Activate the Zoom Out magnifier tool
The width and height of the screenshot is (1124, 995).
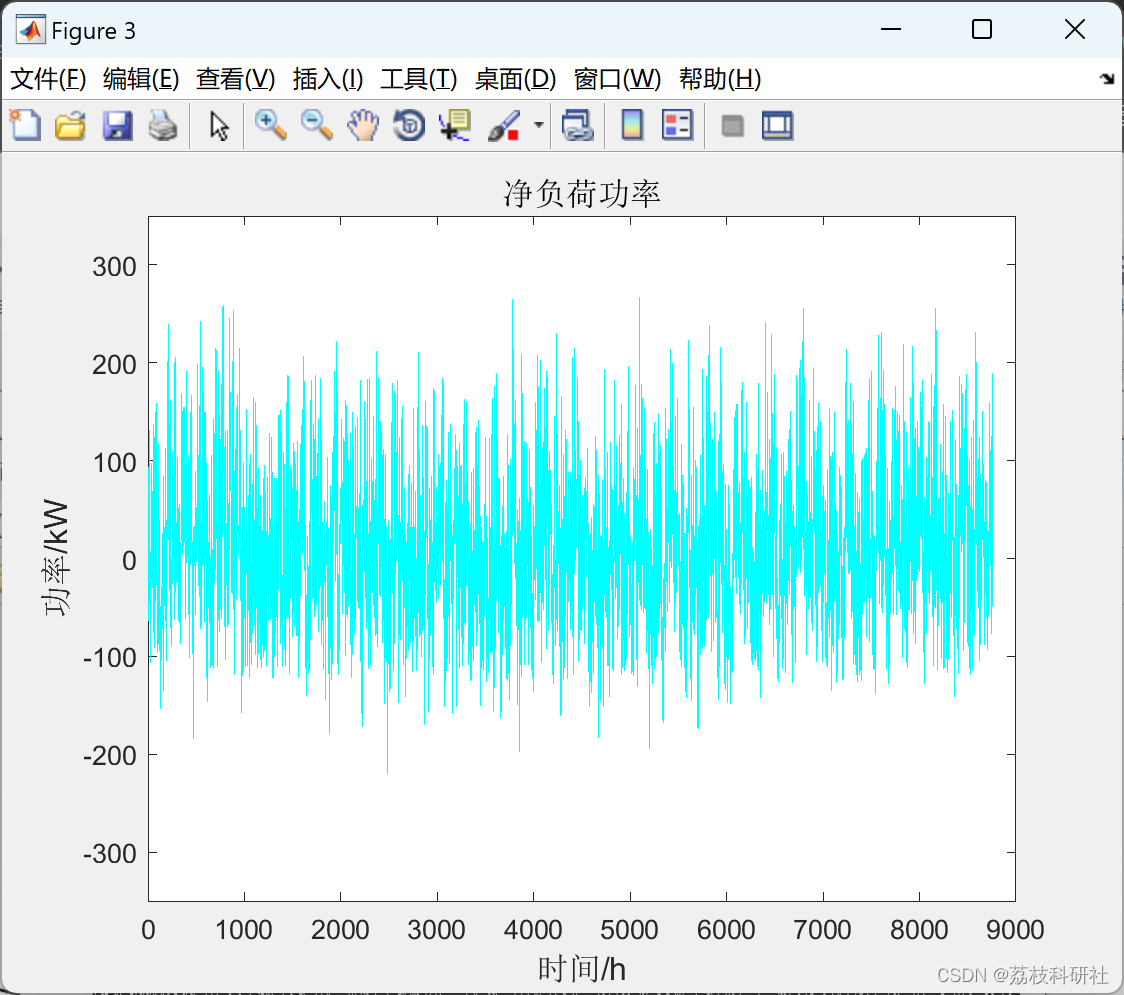click(316, 125)
